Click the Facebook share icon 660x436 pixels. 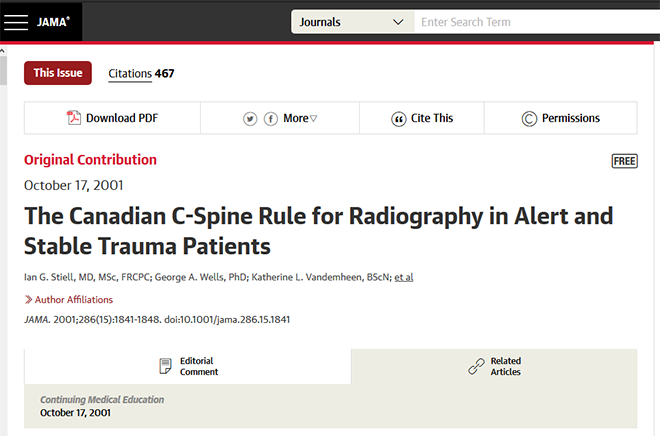(x=271, y=119)
